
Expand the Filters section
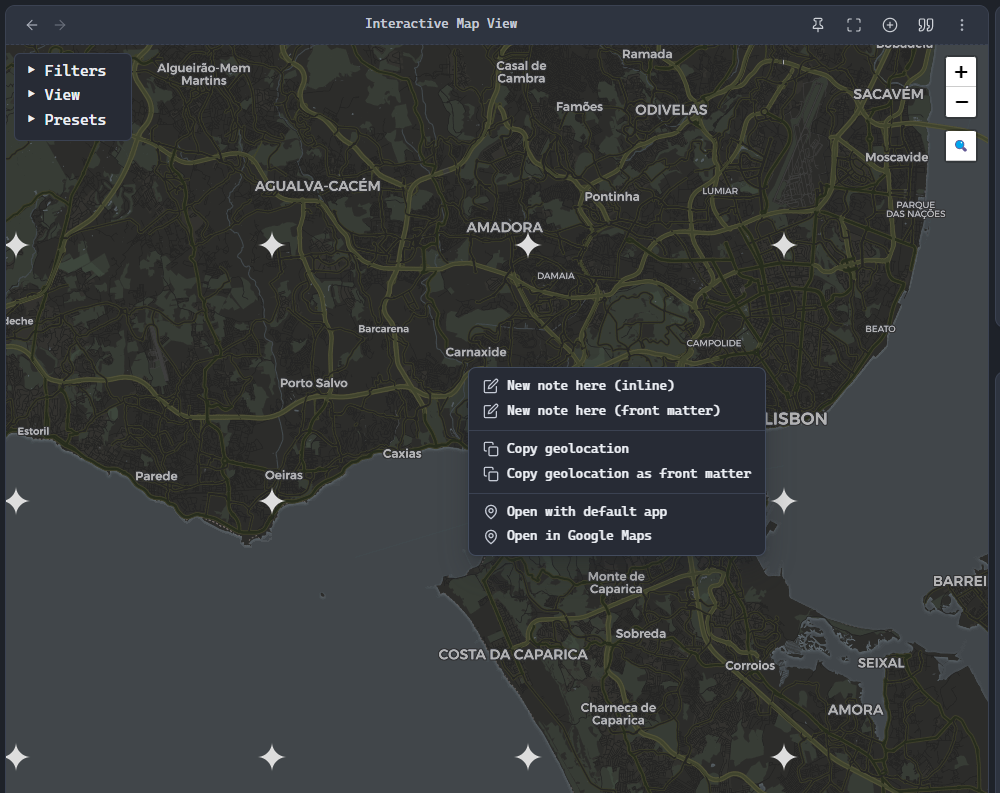click(73, 70)
